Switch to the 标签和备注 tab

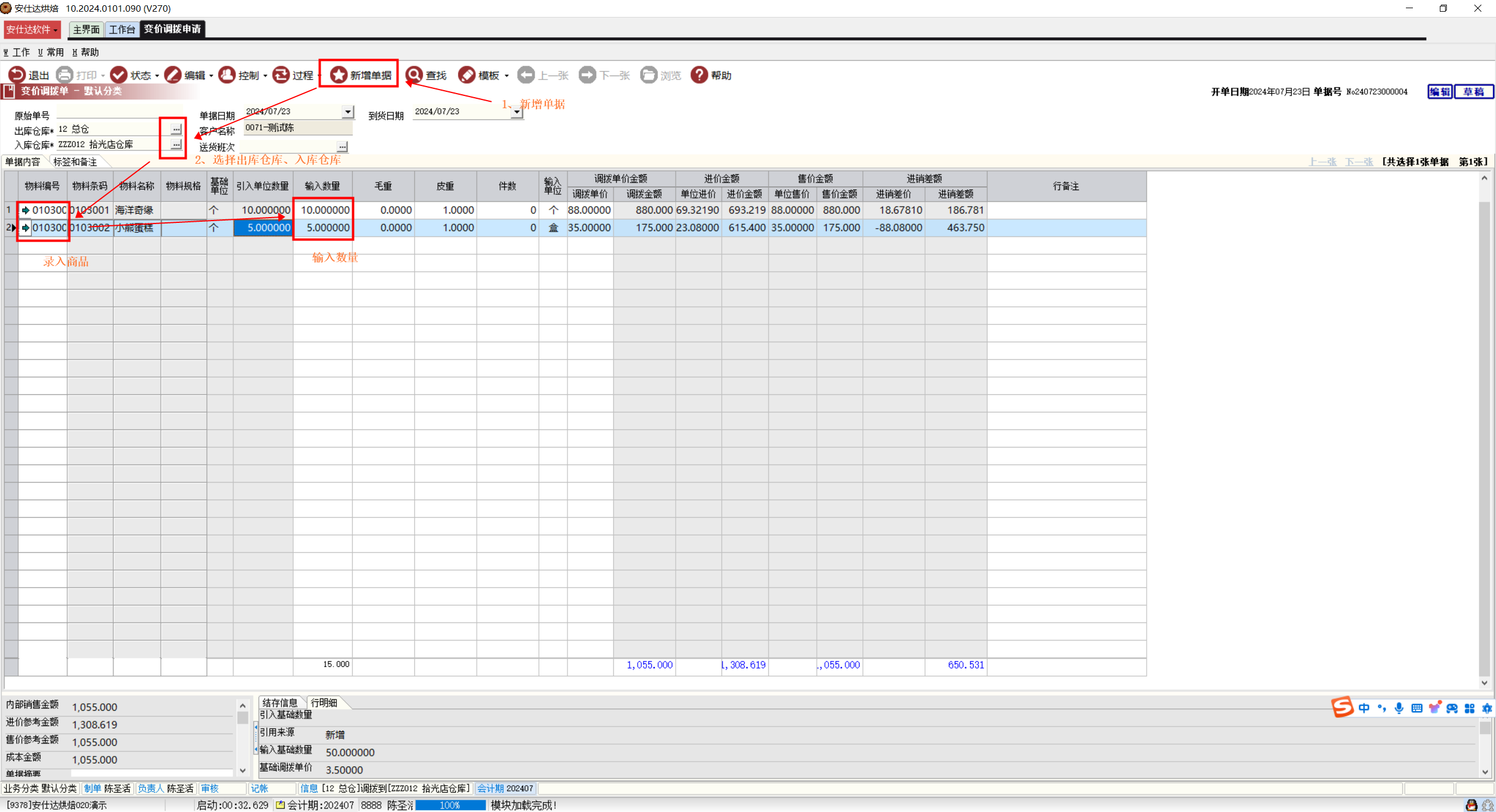point(75,162)
